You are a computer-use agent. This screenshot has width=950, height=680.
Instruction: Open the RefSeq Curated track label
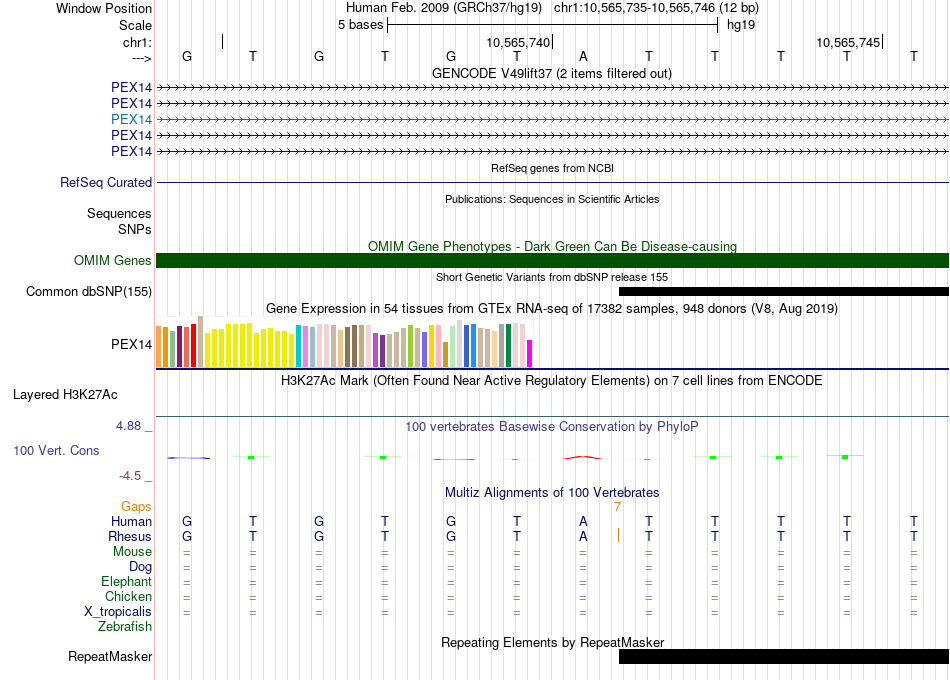[x=106, y=182]
